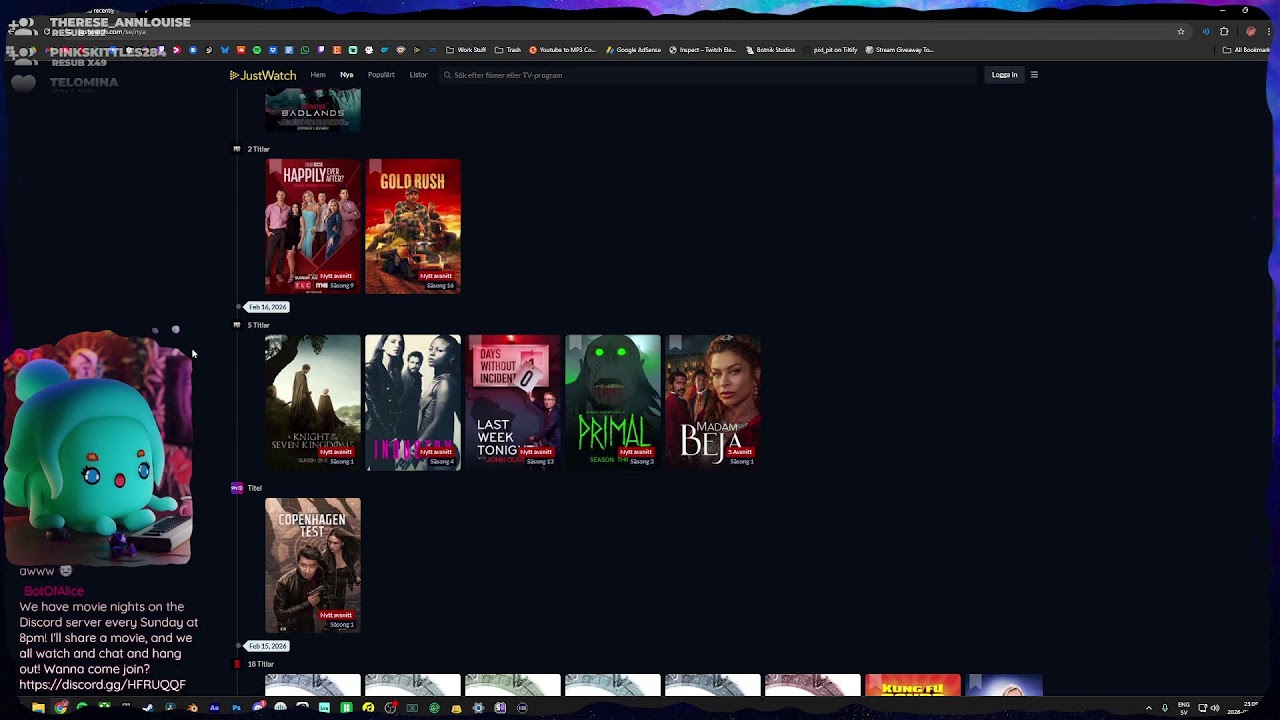Click the provider icon beside 2 Titlar
Image resolution: width=1280 pixels, height=720 pixels.
tap(237, 149)
